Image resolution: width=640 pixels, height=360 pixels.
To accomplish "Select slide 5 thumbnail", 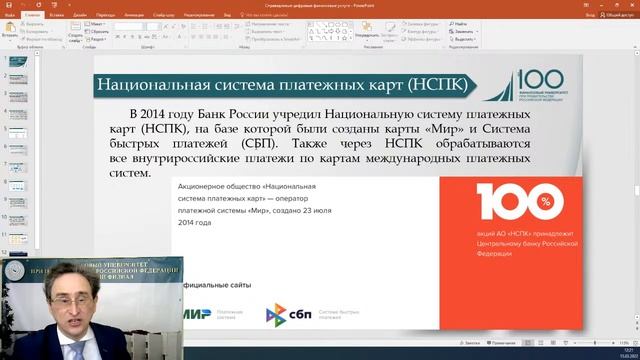I will (18, 133).
